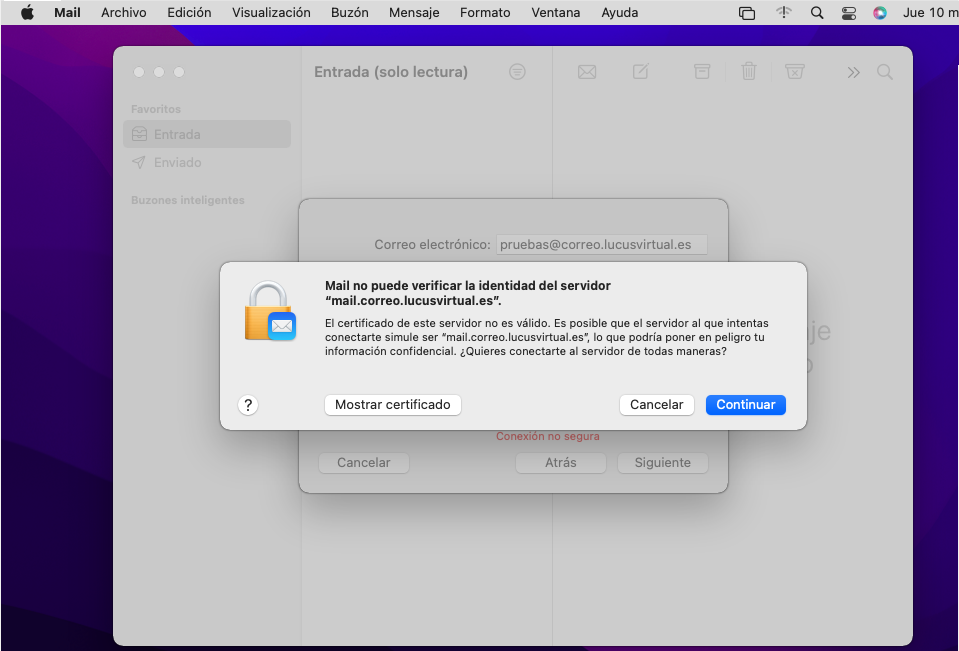959x651 pixels.
Task: Click the get new mail envelope icon
Action: 587,72
